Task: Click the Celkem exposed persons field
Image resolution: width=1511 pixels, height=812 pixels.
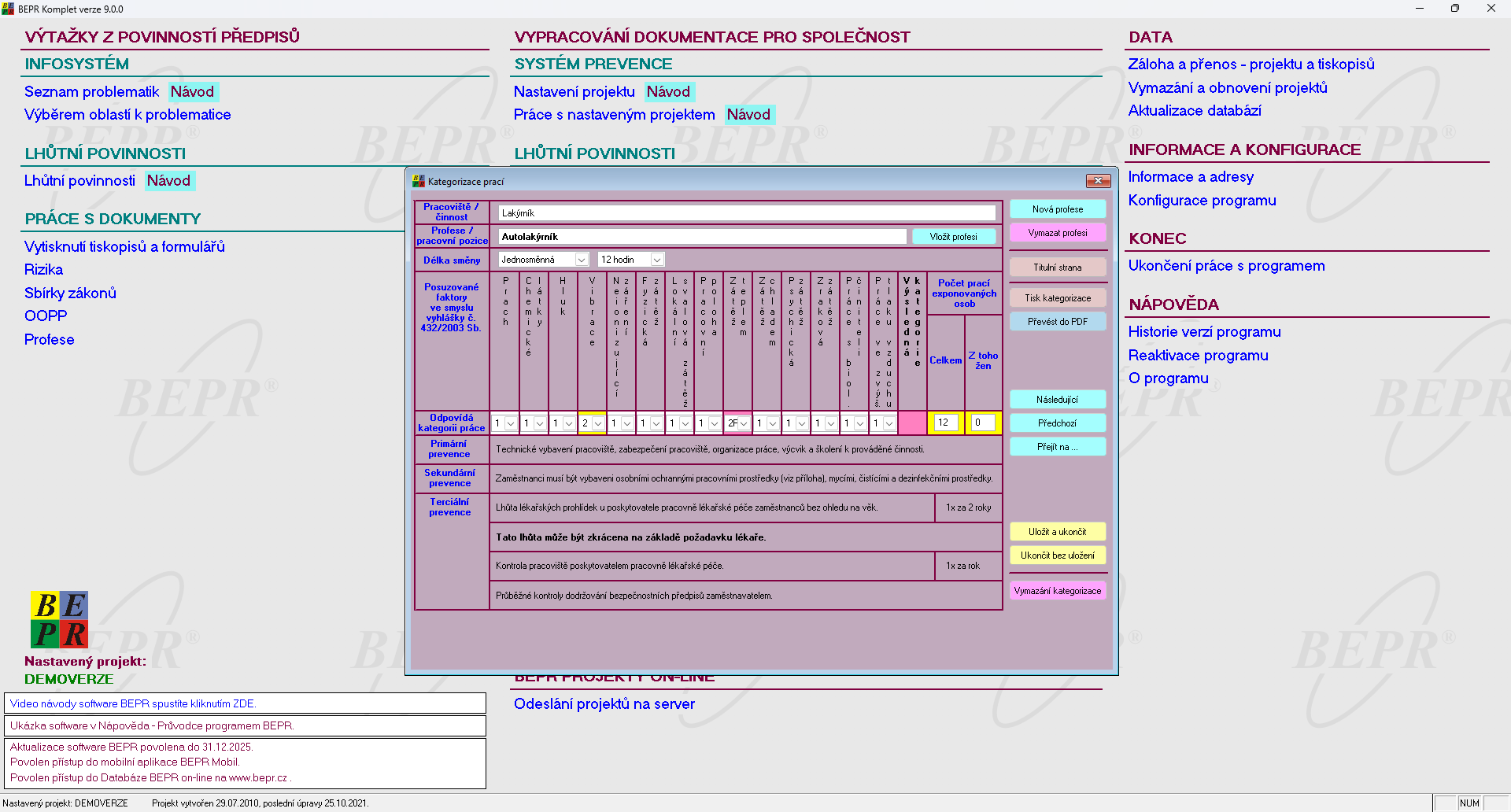Action: pyautogui.click(x=946, y=423)
